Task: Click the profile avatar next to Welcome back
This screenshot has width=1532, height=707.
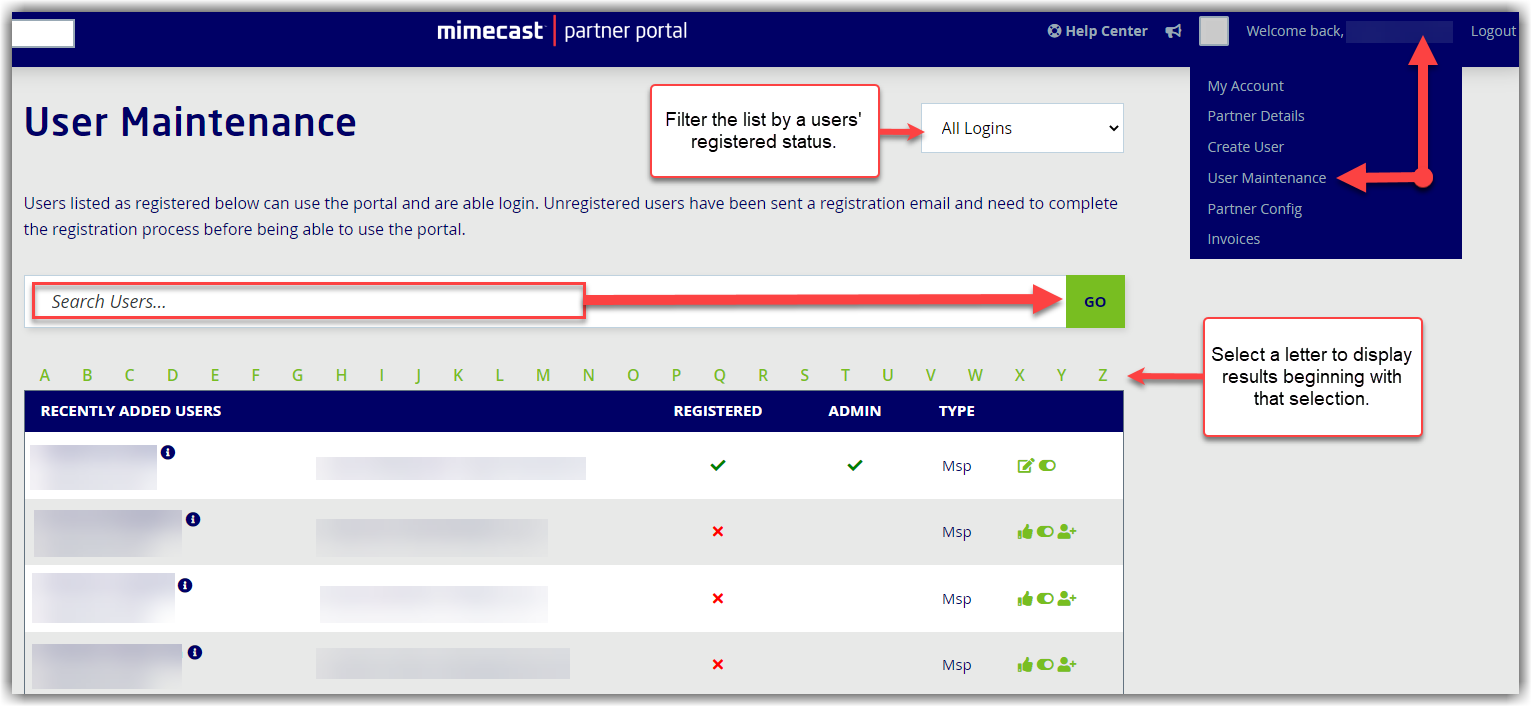Action: [x=1214, y=32]
